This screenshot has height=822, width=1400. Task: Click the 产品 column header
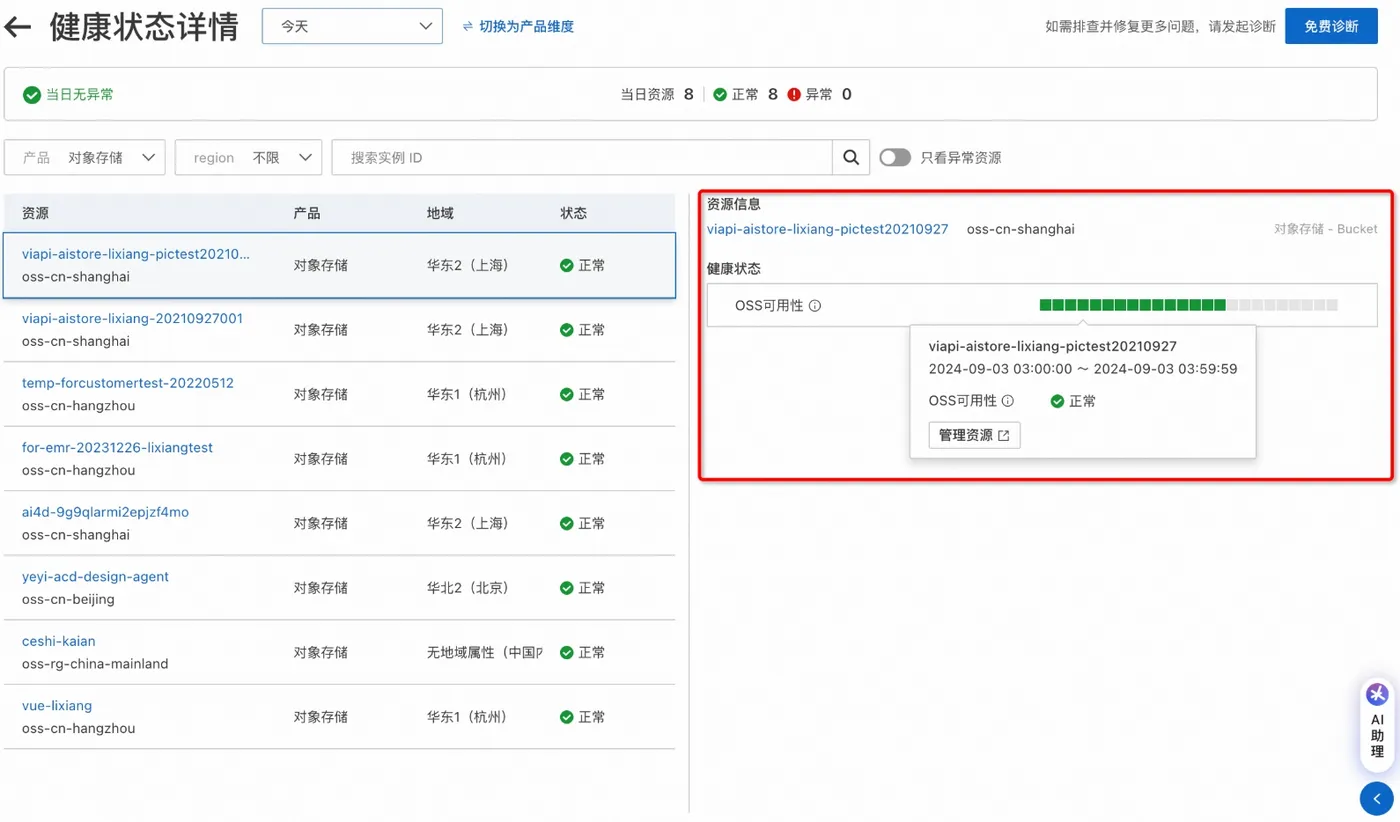[x=307, y=213]
